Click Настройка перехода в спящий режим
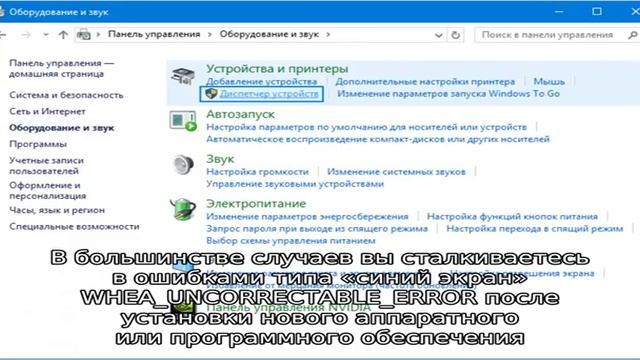The image size is (640, 360). [534, 229]
